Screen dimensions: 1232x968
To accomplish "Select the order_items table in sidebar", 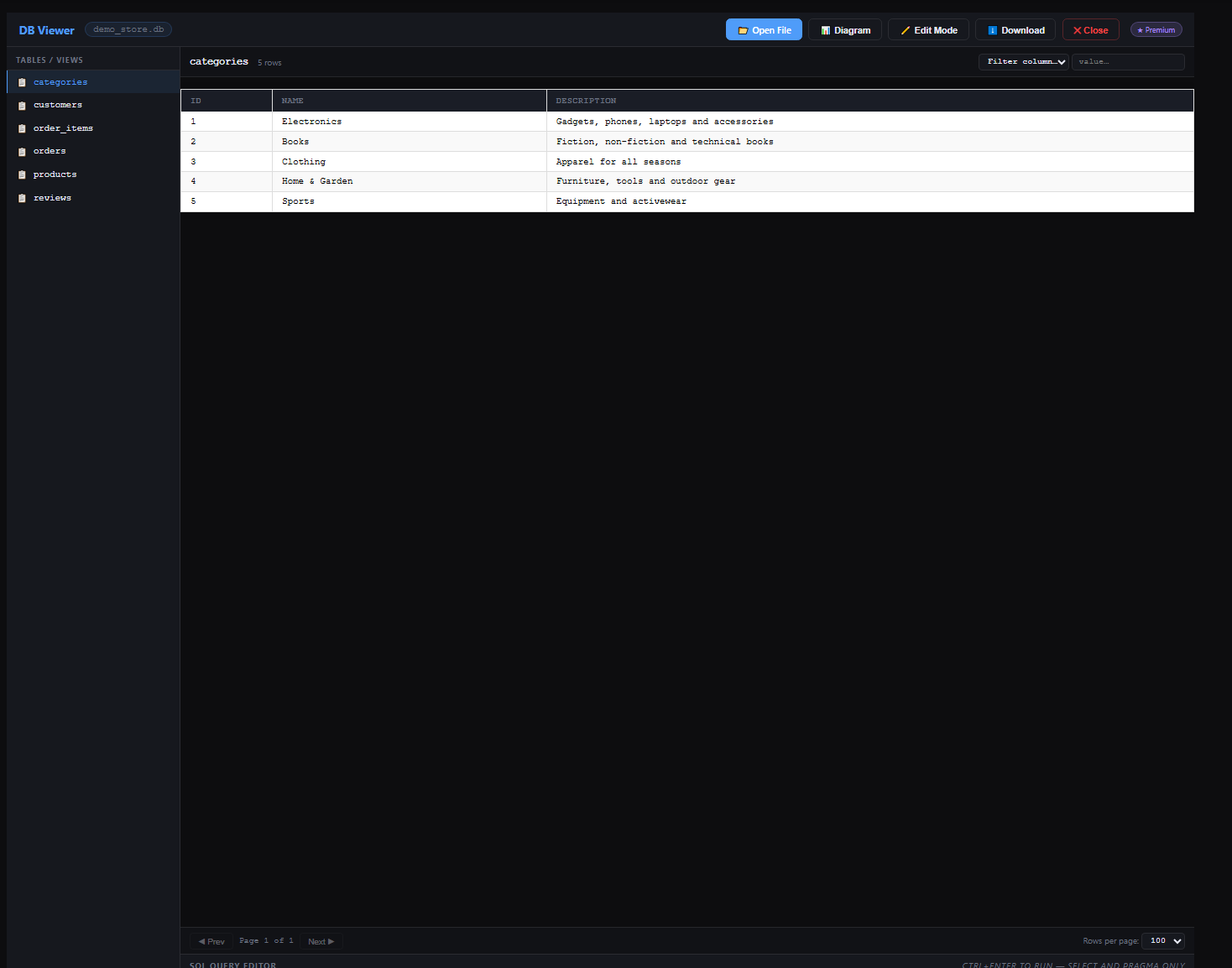I will (63, 128).
